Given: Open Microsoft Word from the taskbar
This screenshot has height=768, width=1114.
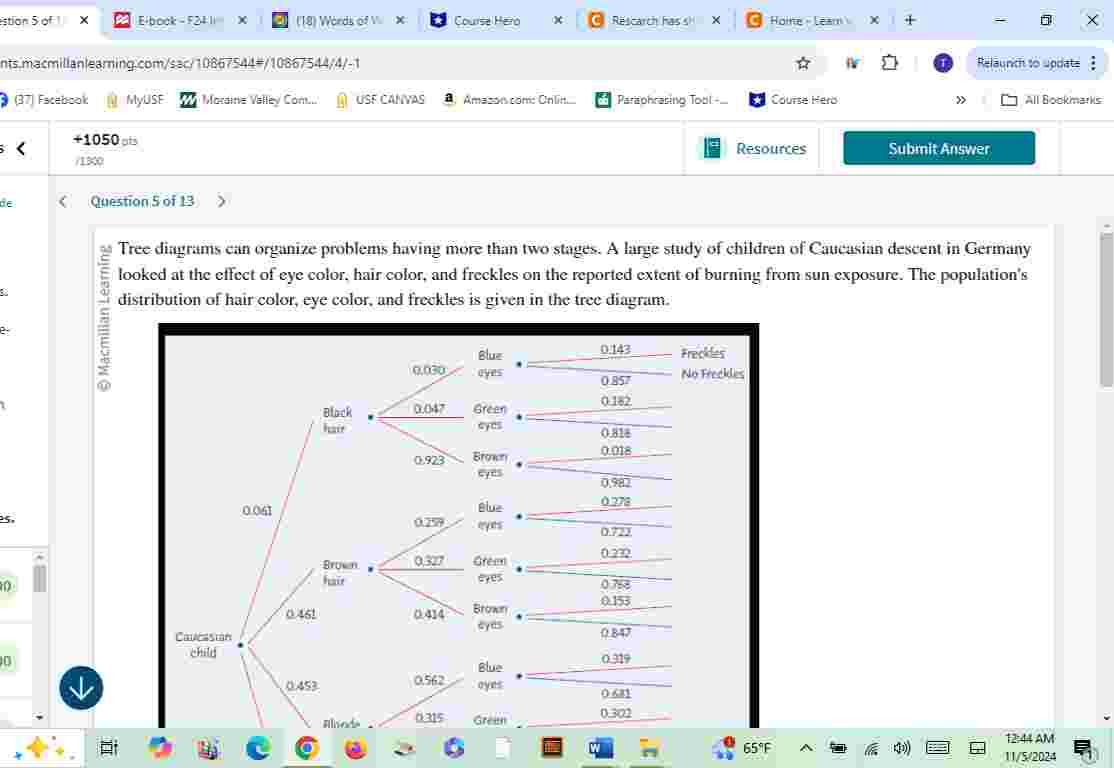Looking at the screenshot, I should (x=600, y=747).
